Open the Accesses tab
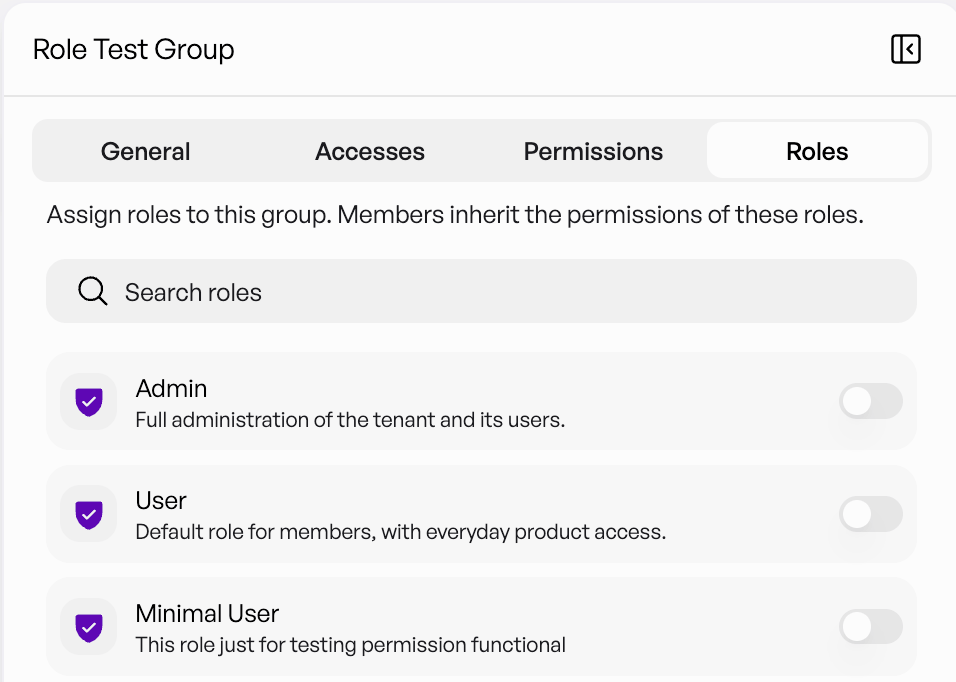Image resolution: width=956 pixels, height=682 pixels. coord(369,151)
